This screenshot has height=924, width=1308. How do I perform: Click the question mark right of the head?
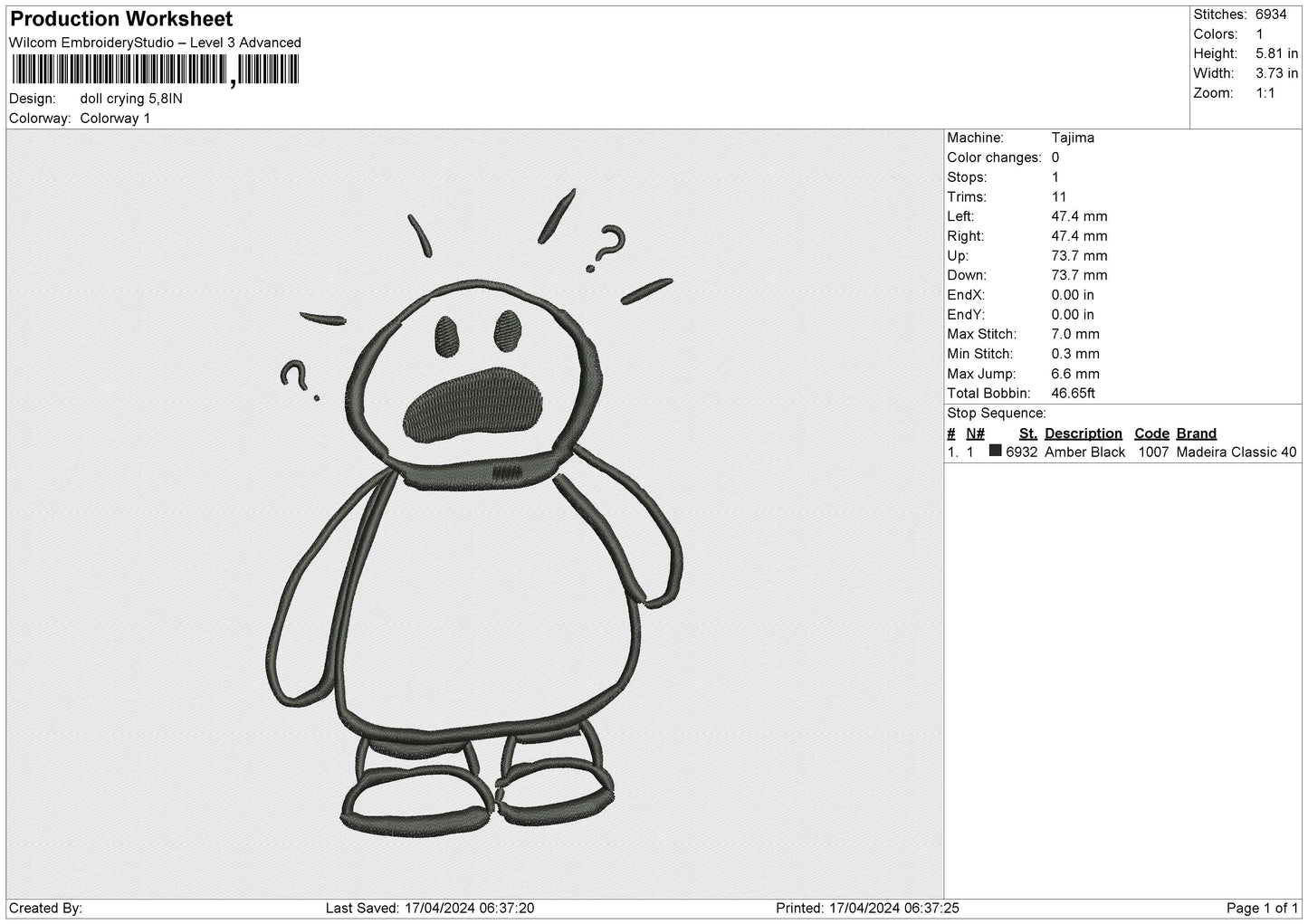click(x=606, y=248)
